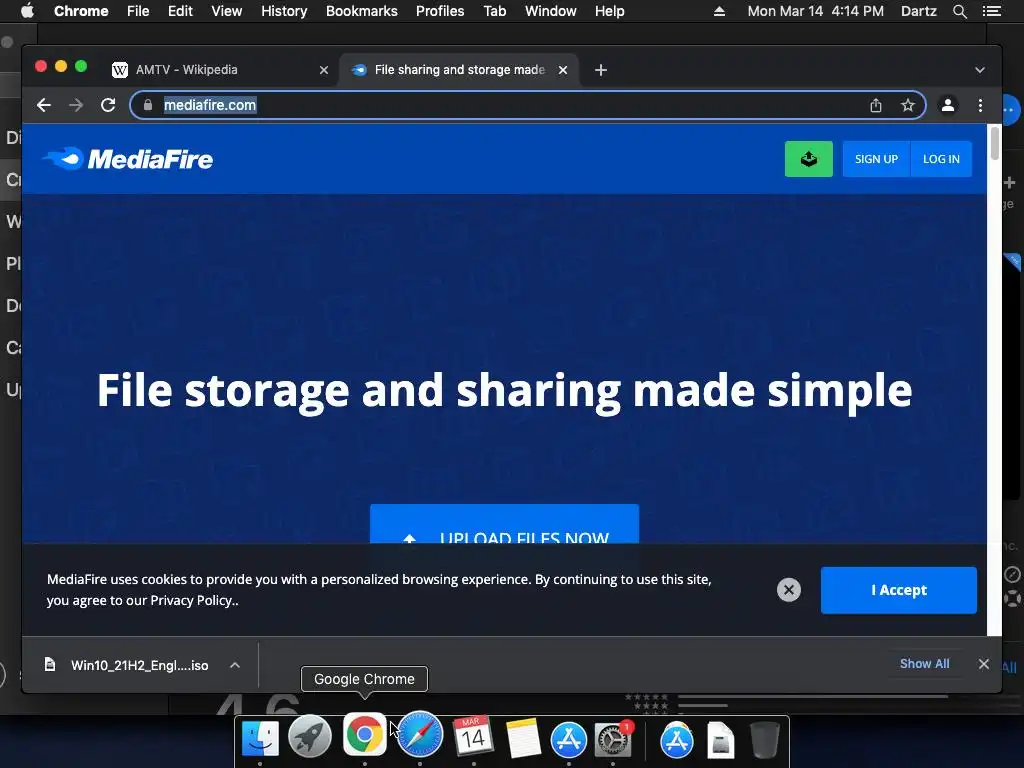Screen dimensions: 1024x768
Task: Close the File sharing and storage tab
Action: (563, 70)
